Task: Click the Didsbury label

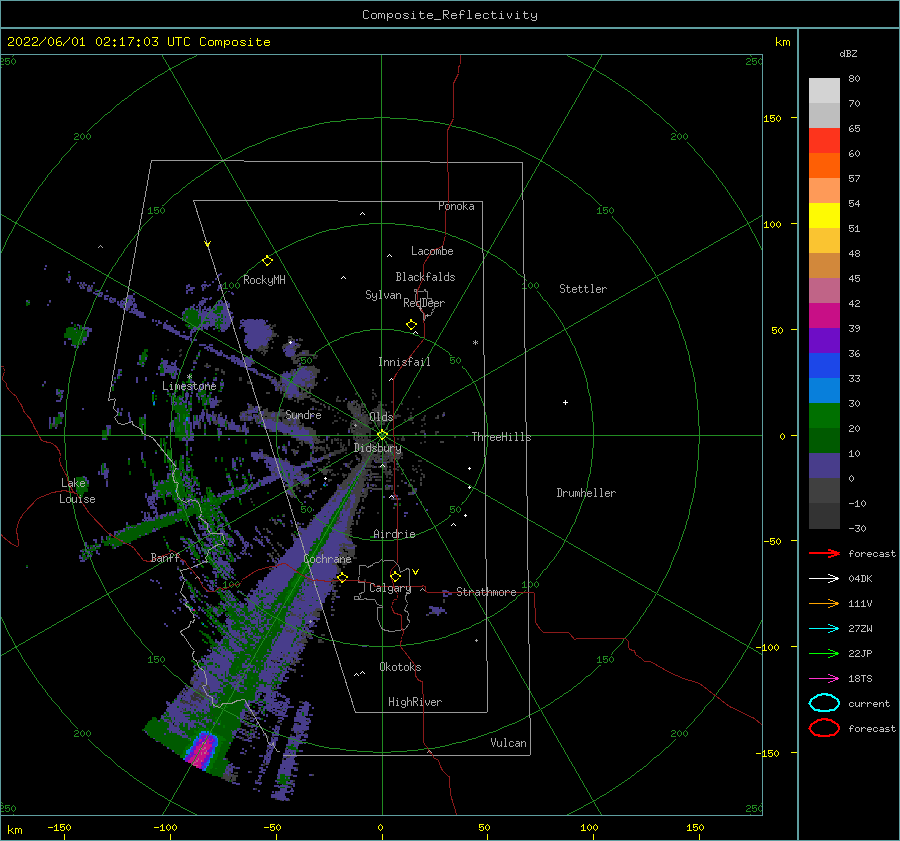Action: click(377, 448)
